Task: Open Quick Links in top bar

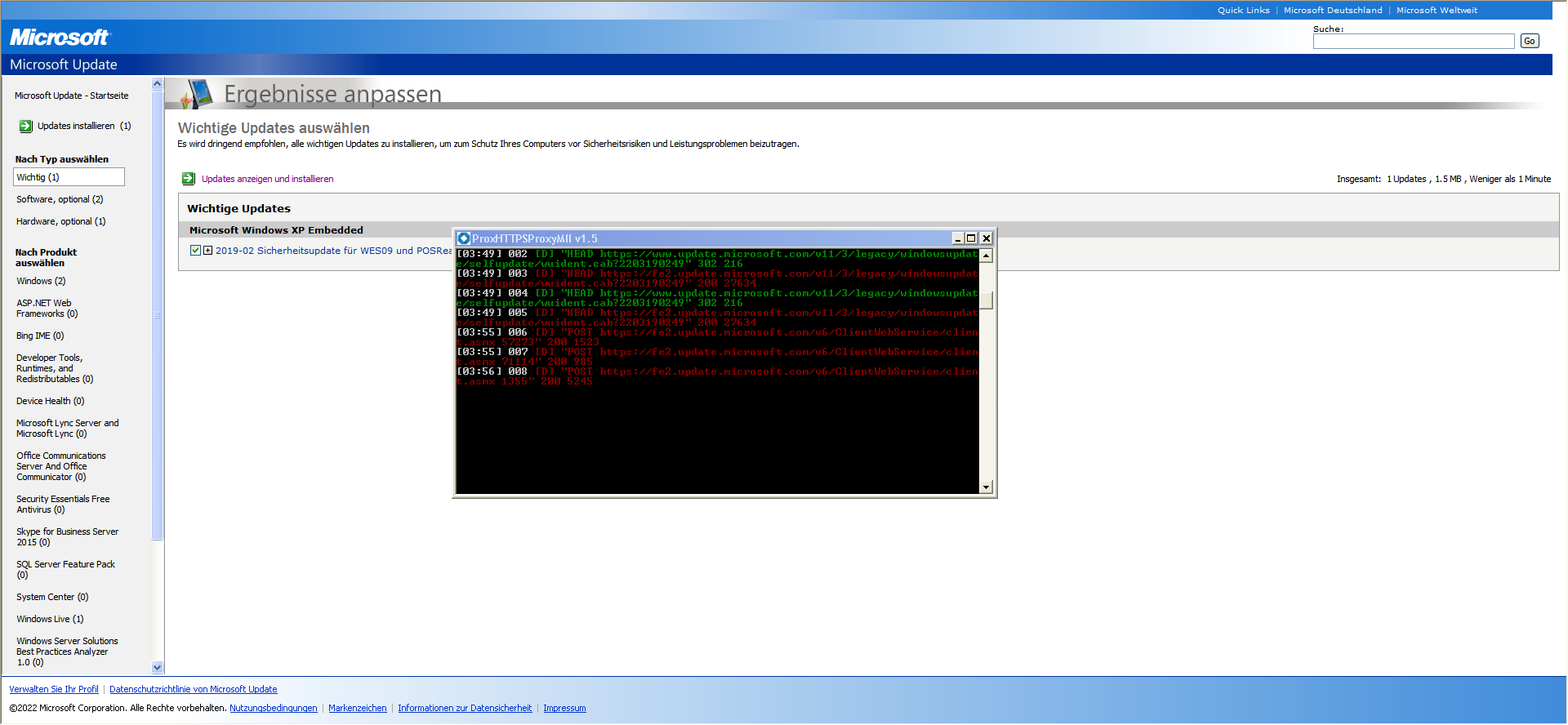Action: (1243, 10)
